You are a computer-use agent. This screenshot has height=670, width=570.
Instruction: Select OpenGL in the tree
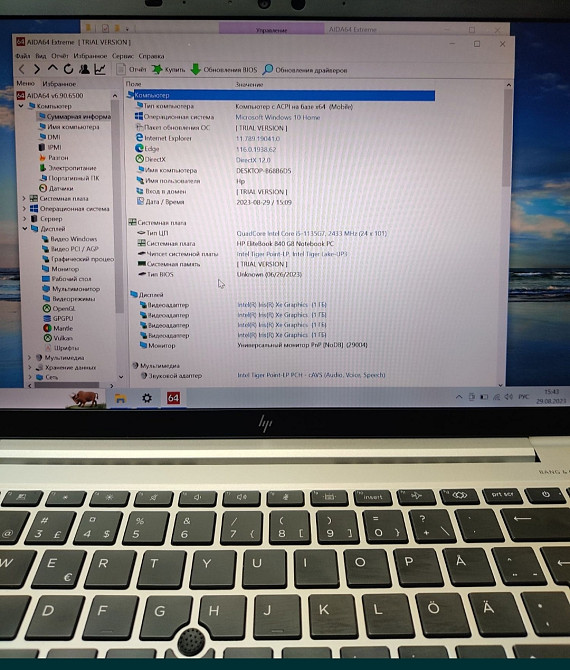coord(59,308)
